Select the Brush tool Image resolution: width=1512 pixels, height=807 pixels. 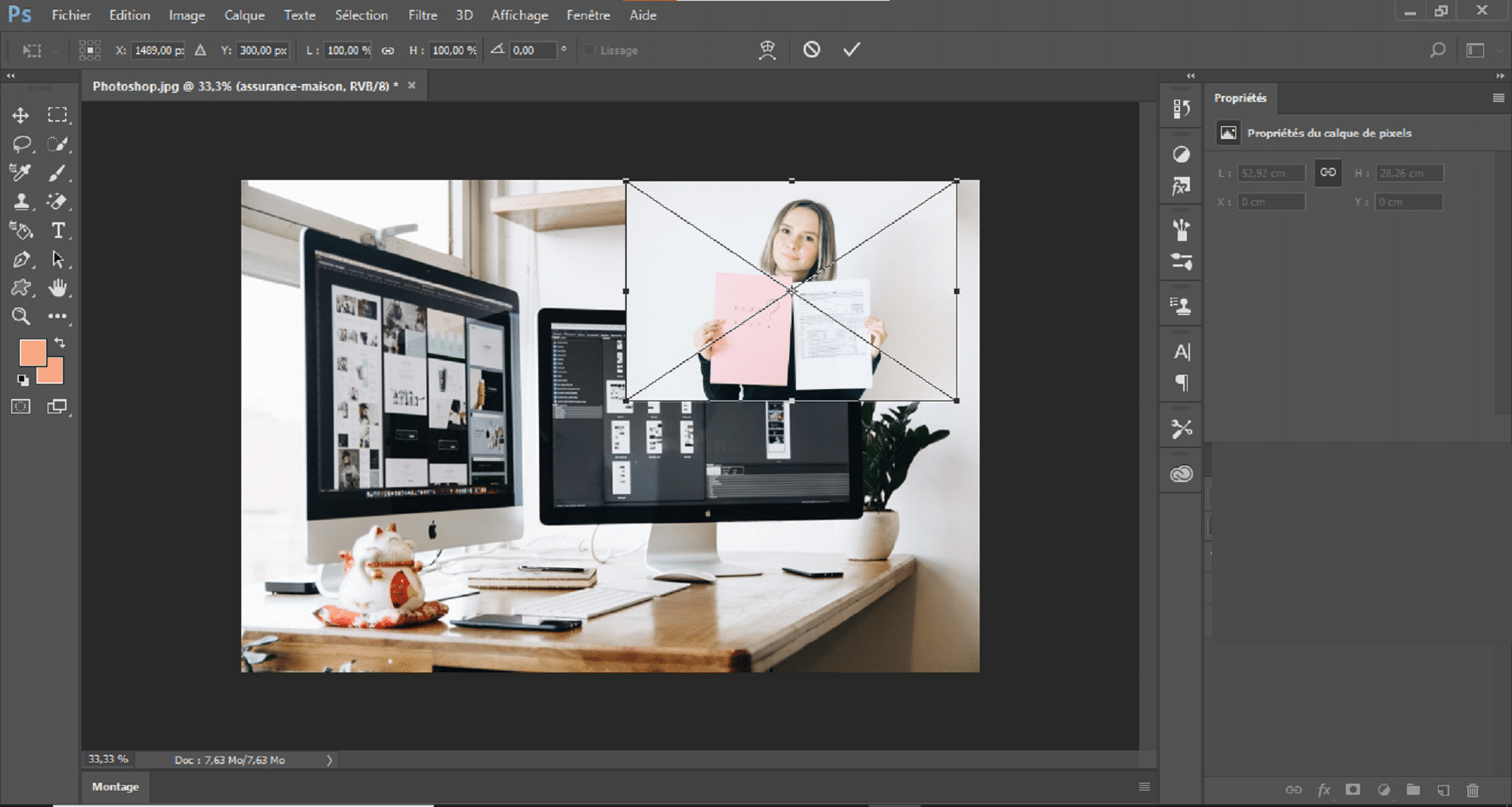[x=57, y=172]
